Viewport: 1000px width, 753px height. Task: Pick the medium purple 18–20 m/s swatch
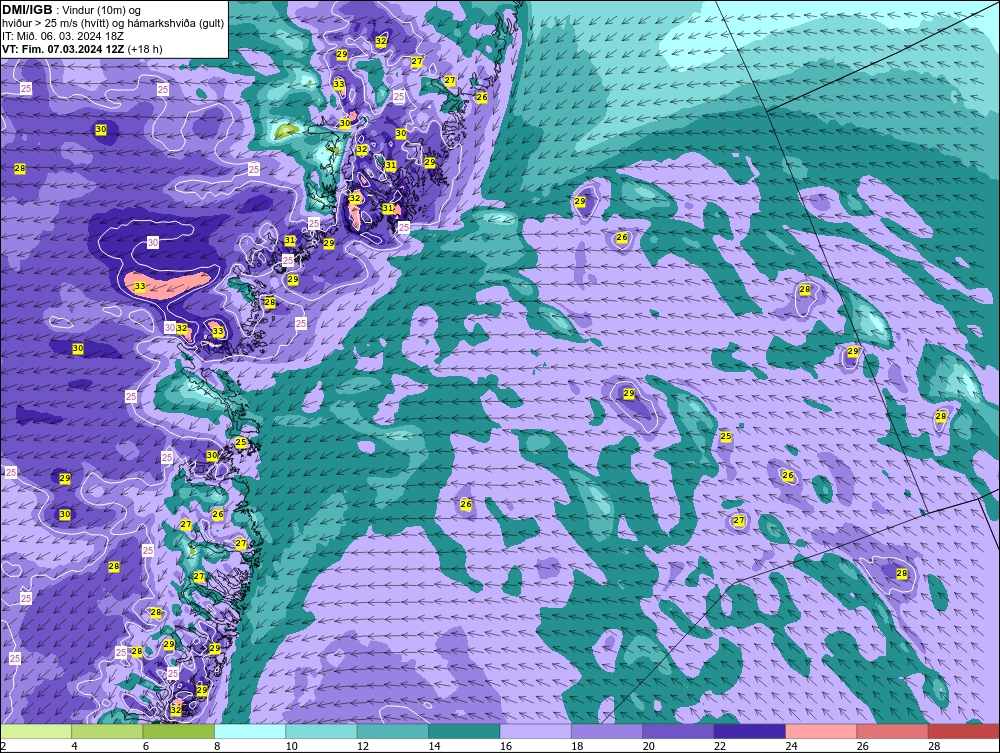[x=607, y=731]
